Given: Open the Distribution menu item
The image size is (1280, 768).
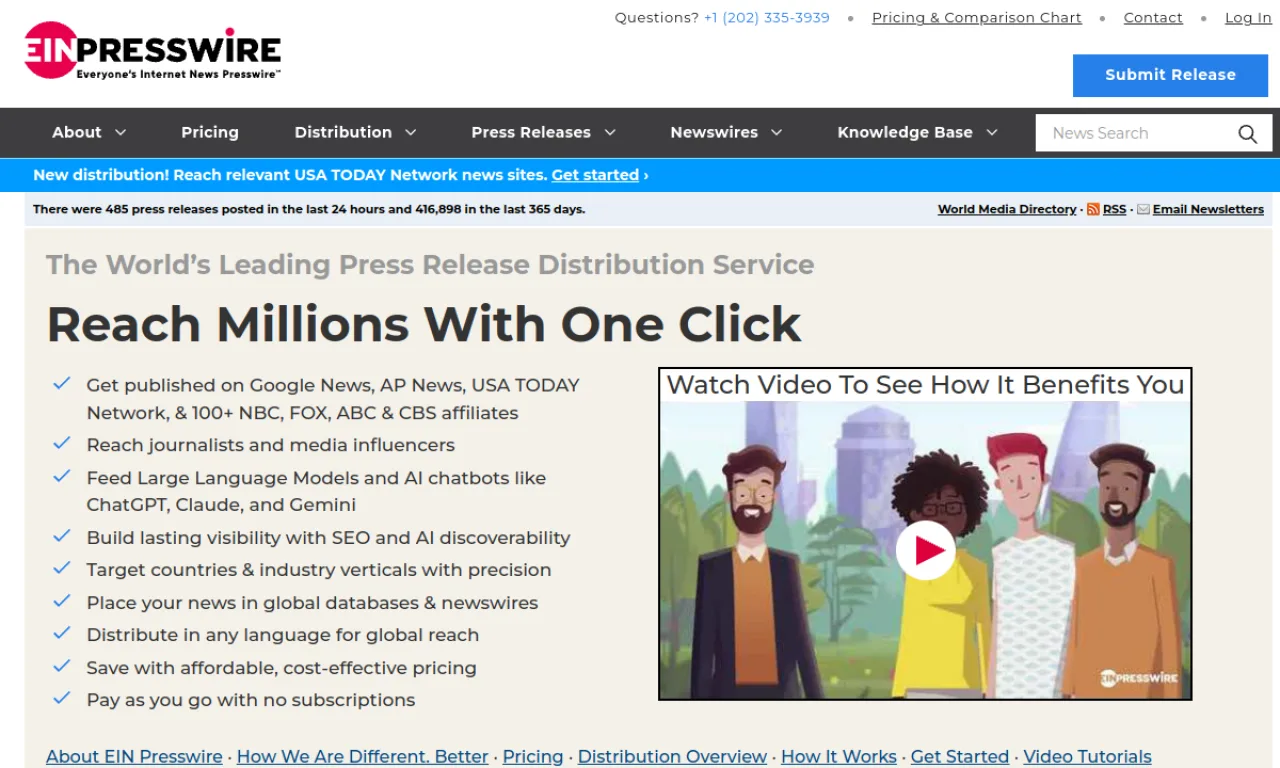Looking at the screenshot, I should pos(343,132).
